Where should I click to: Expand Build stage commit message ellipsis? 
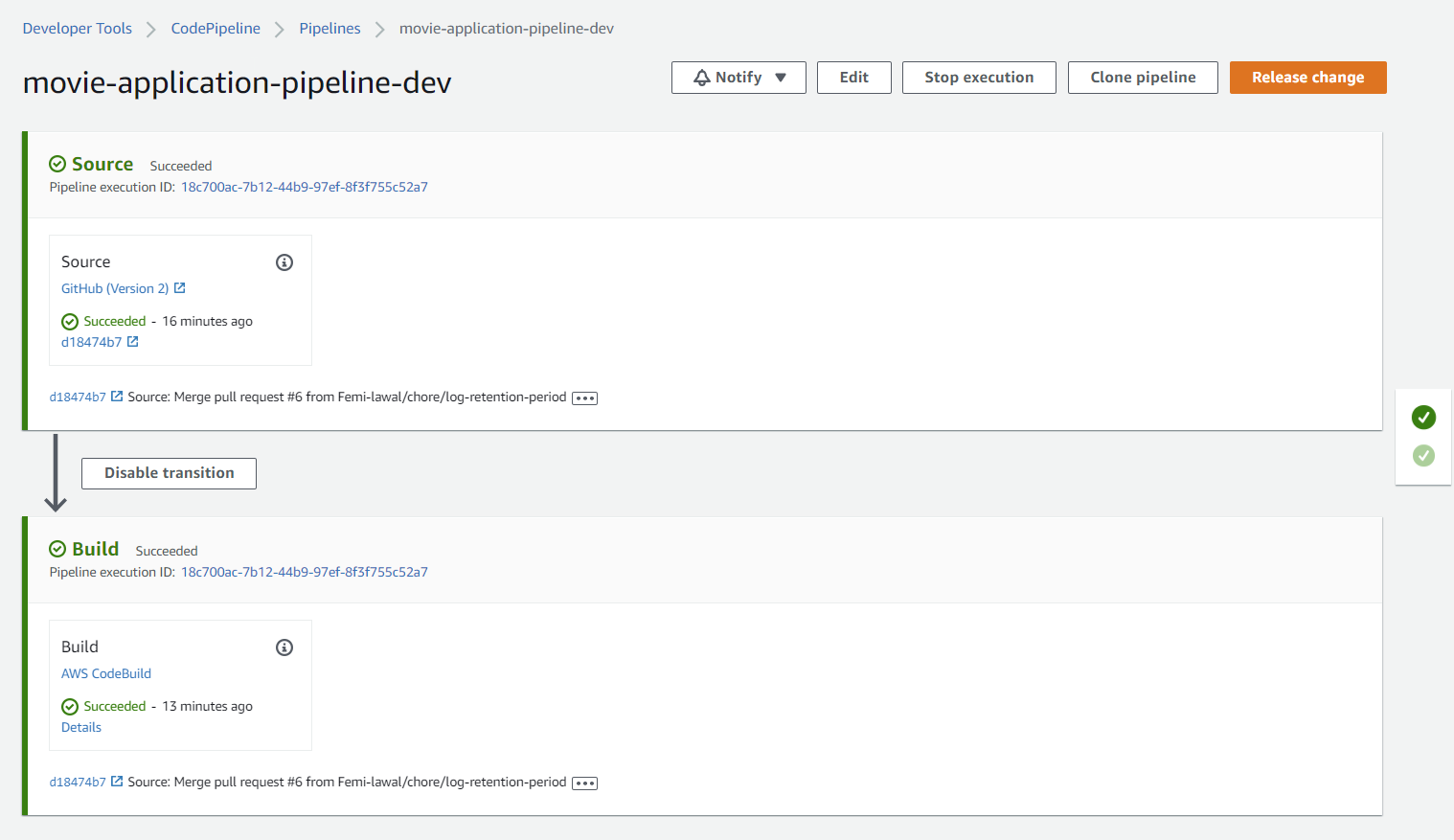[584, 783]
